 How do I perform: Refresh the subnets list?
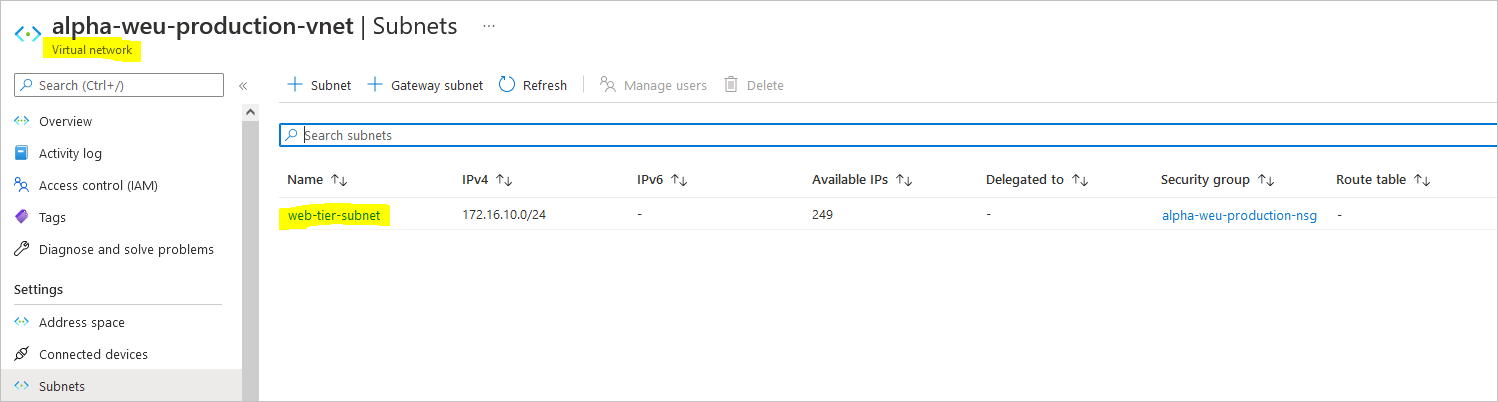pos(533,85)
